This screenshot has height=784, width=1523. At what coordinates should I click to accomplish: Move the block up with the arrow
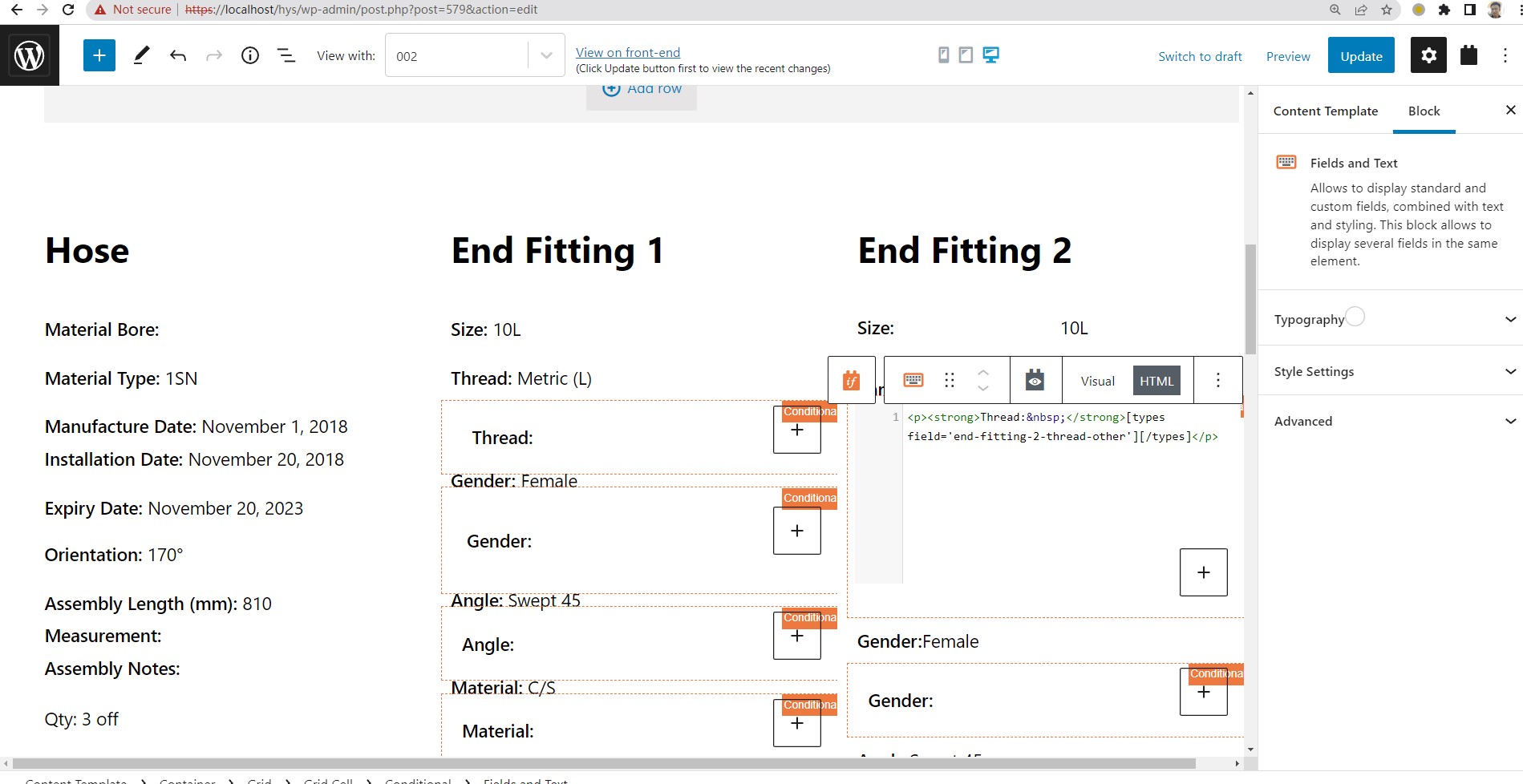coord(983,372)
